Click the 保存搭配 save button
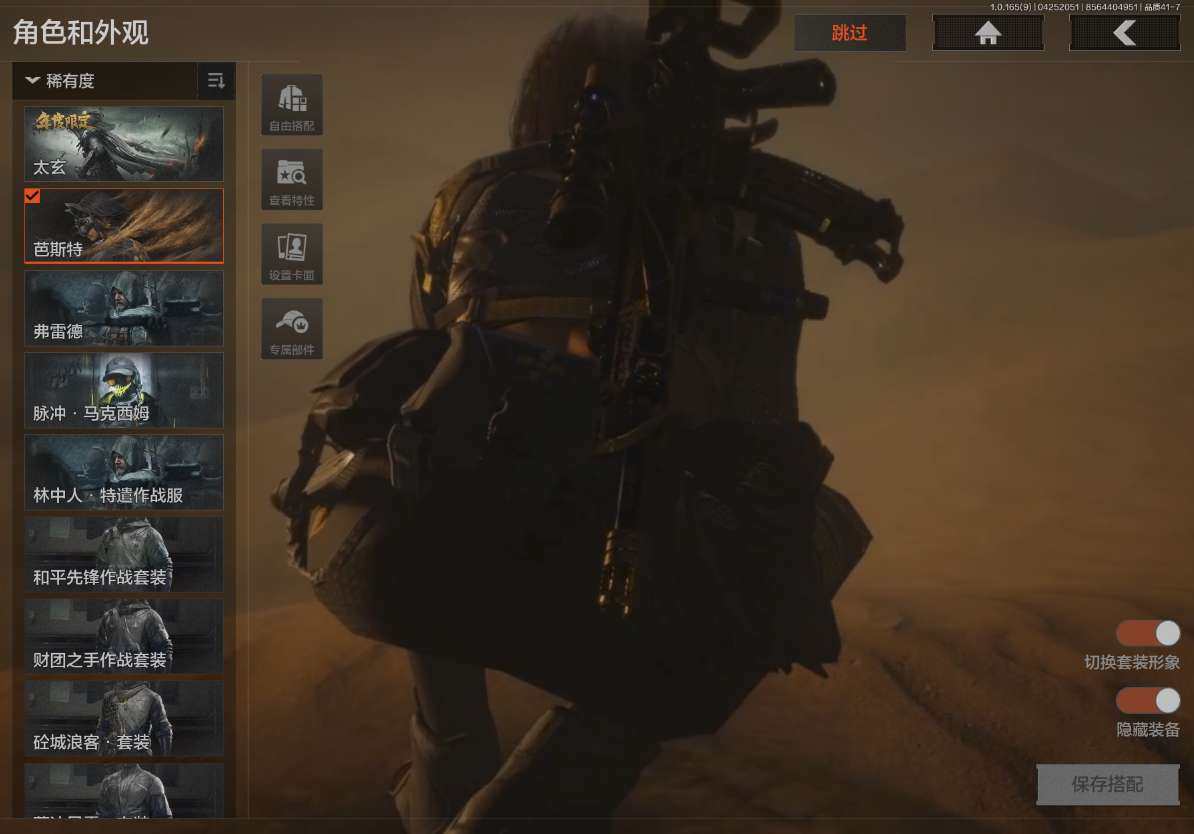 click(x=1108, y=784)
